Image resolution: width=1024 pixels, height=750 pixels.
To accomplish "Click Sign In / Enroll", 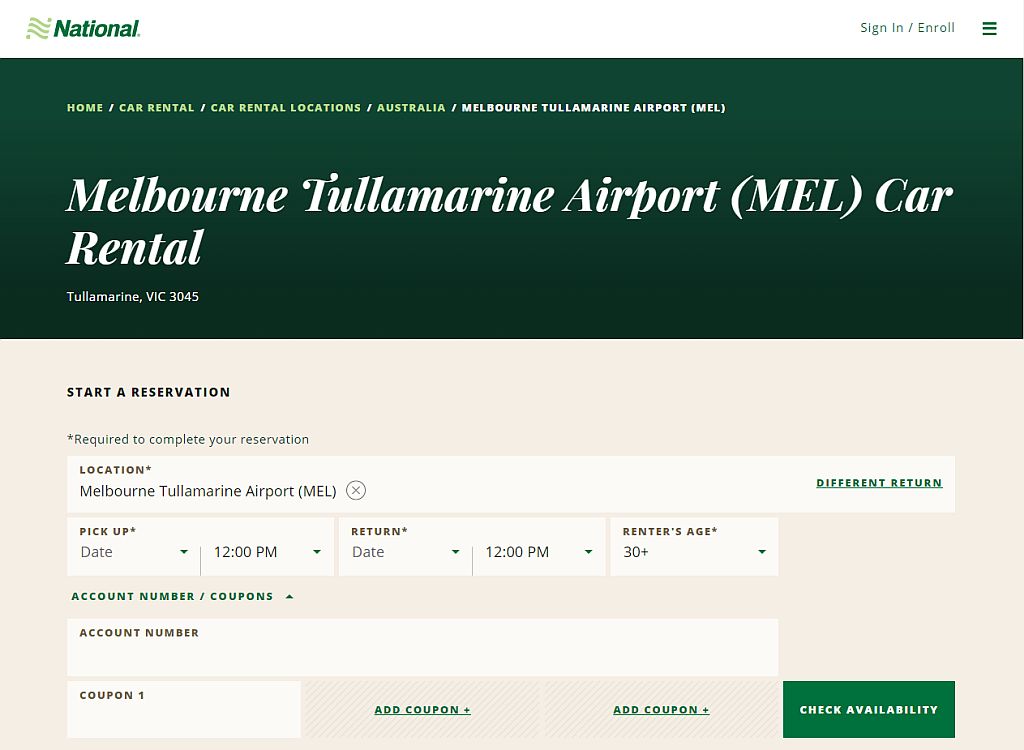I will [x=906, y=27].
